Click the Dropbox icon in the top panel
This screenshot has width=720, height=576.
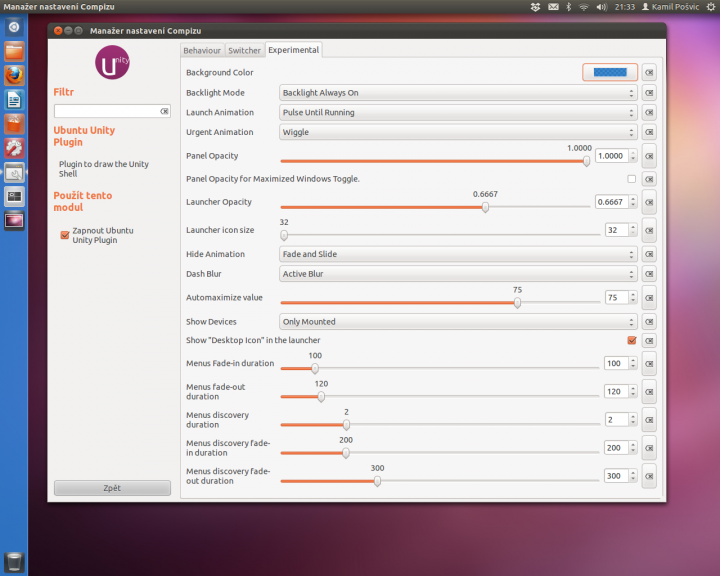537,7
